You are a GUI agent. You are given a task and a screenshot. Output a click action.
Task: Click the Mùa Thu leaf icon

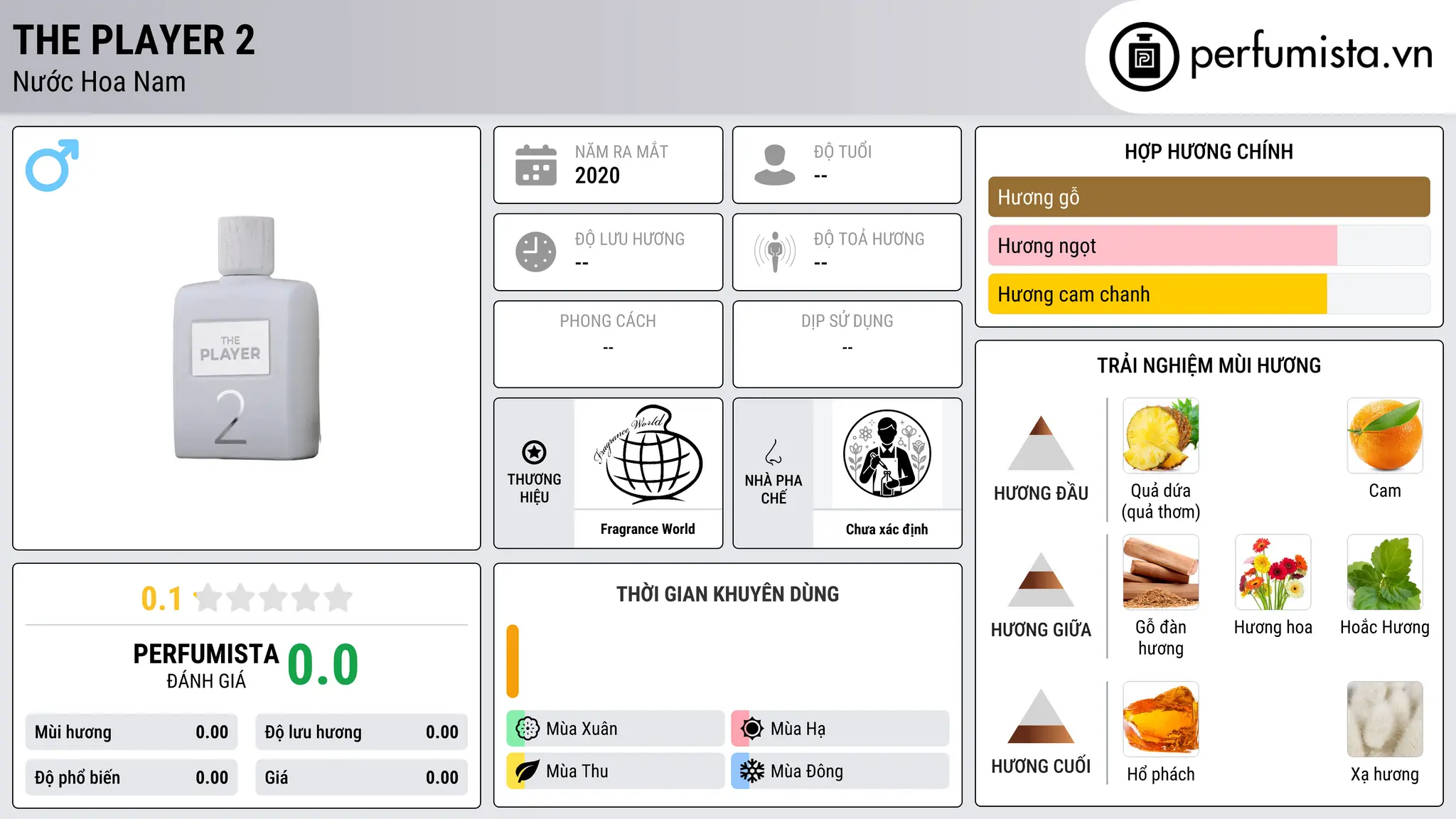tap(528, 771)
